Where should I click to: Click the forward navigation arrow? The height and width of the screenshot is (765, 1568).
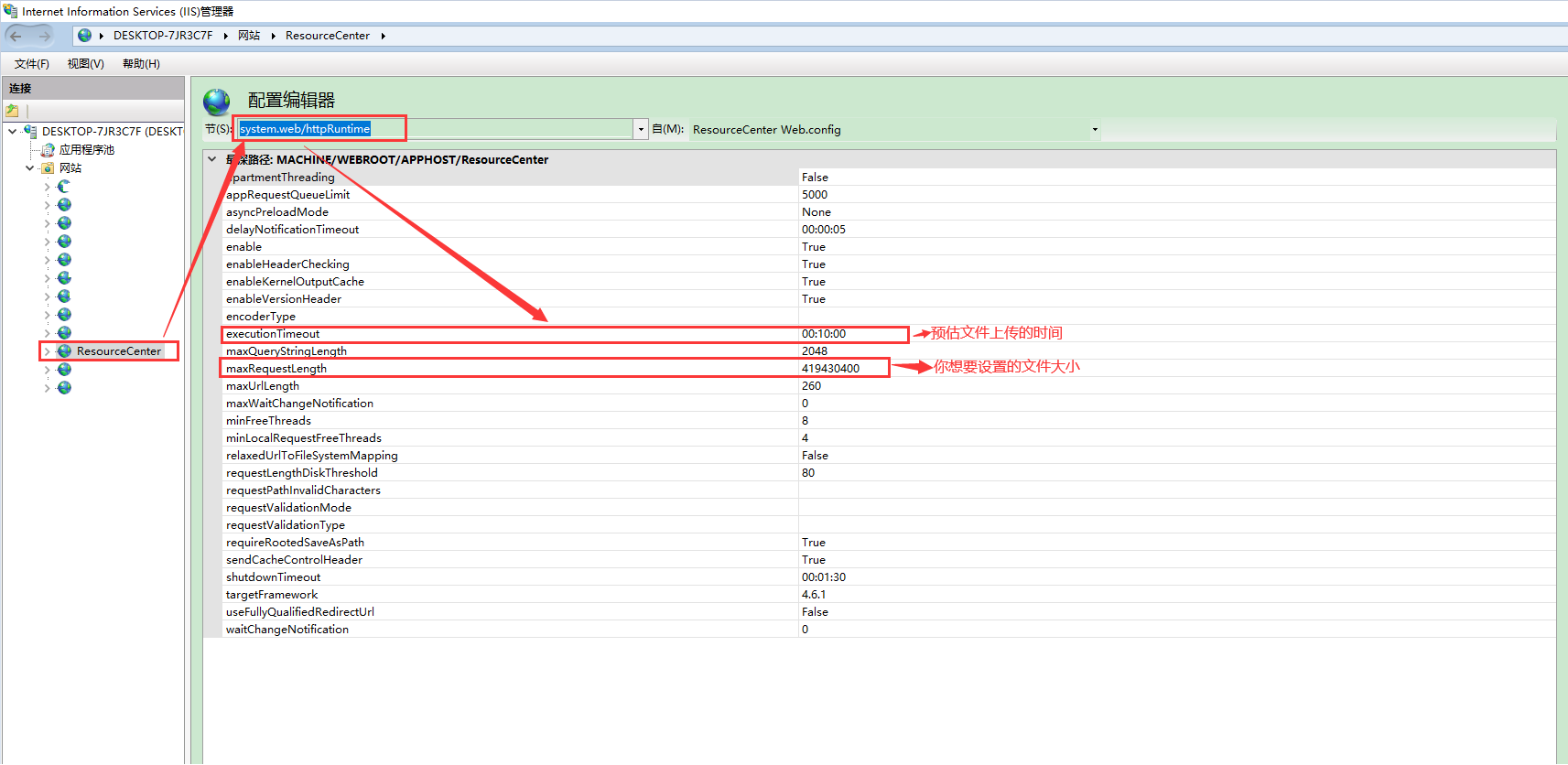pyautogui.click(x=44, y=36)
